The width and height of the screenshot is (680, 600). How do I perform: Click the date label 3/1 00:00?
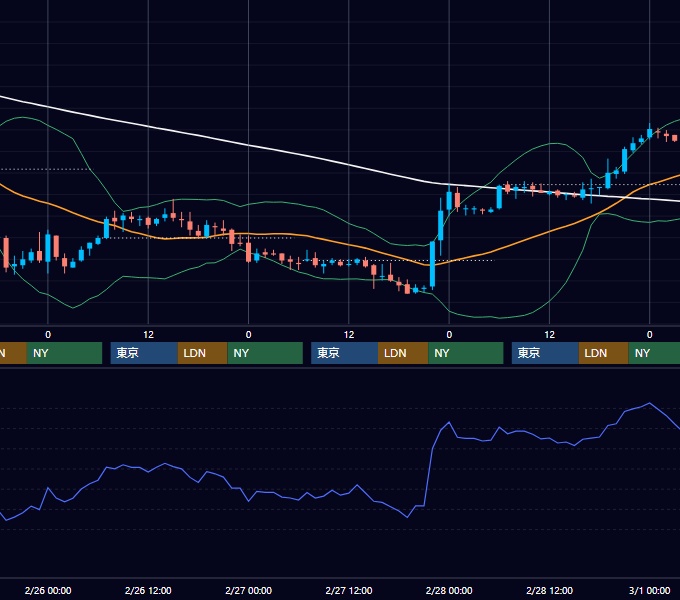649,590
